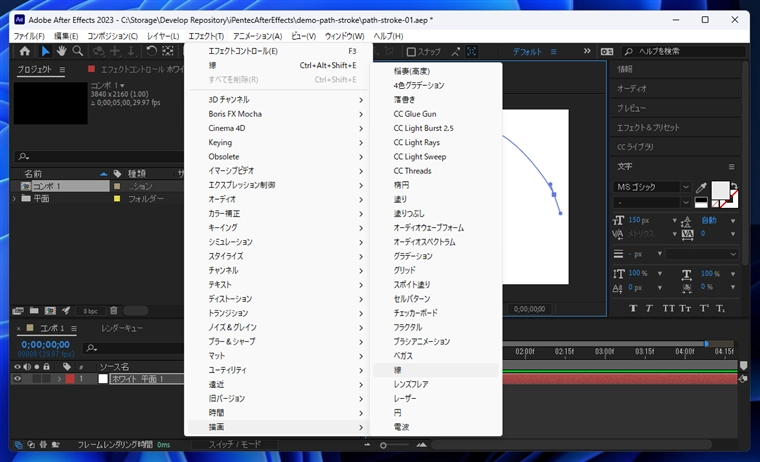Click the project panel search field
This screenshot has height=462, width=760.
(x=99, y=157)
